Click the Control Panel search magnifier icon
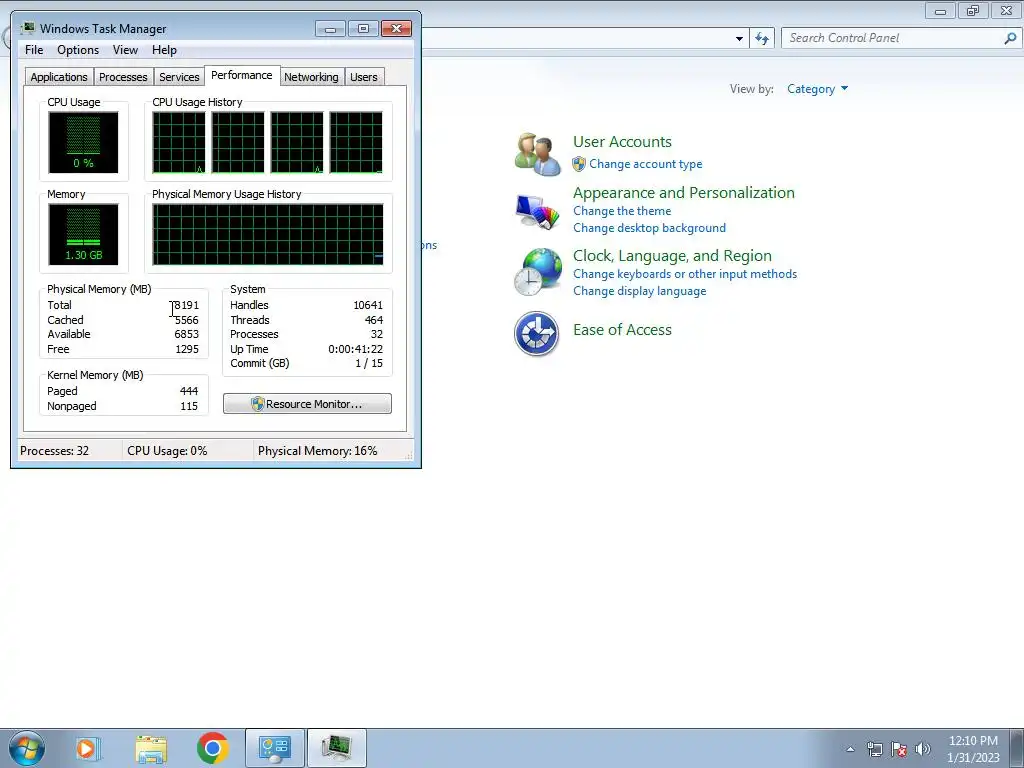 (x=1010, y=38)
